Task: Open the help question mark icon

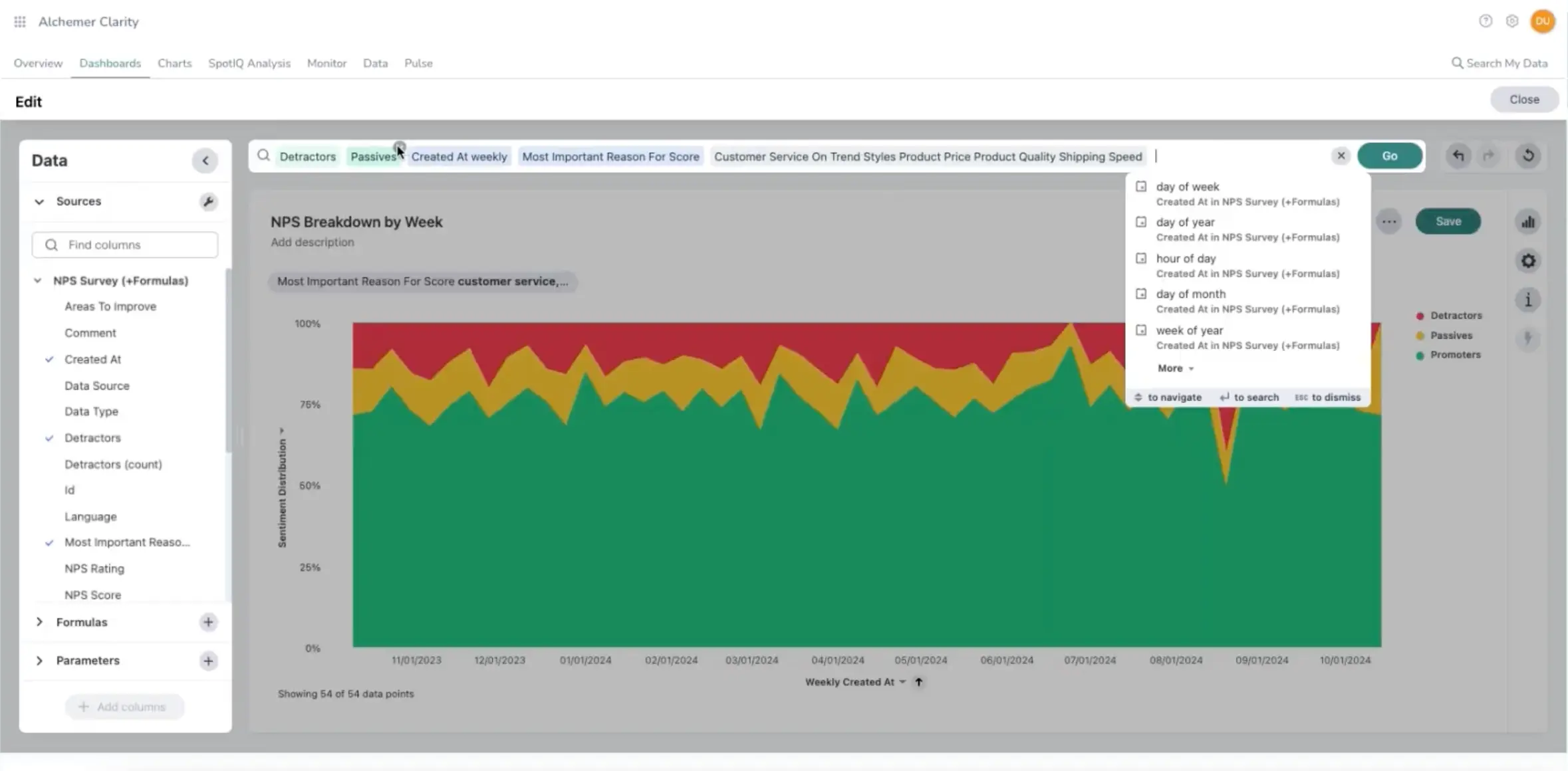Action: tap(1485, 21)
